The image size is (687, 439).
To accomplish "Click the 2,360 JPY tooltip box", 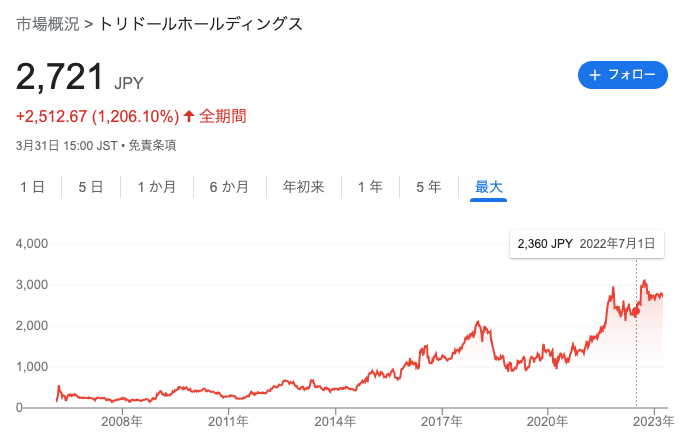I will click(x=587, y=244).
